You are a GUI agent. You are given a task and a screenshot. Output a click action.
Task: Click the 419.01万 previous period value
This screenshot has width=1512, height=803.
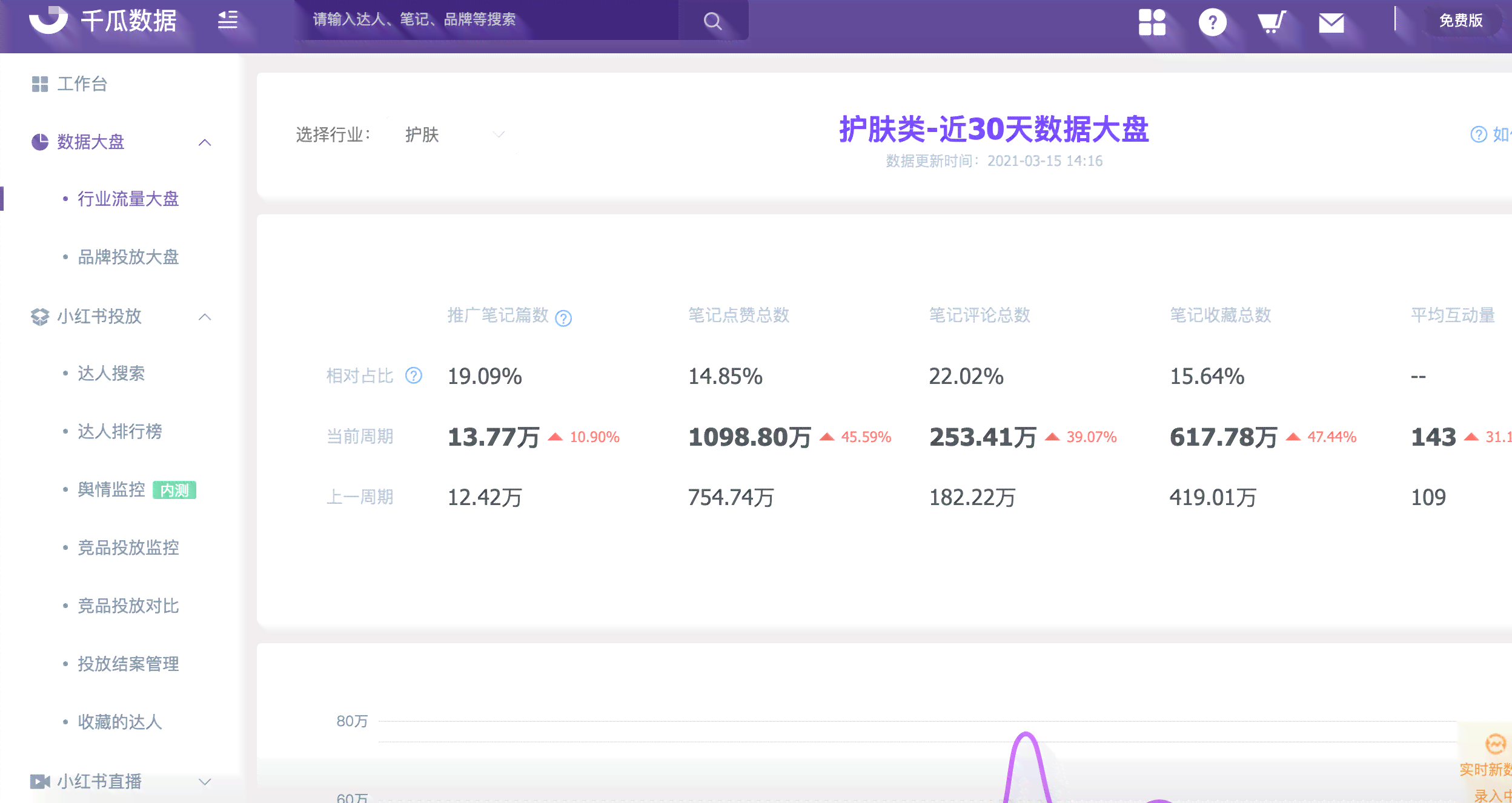coord(1213,497)
